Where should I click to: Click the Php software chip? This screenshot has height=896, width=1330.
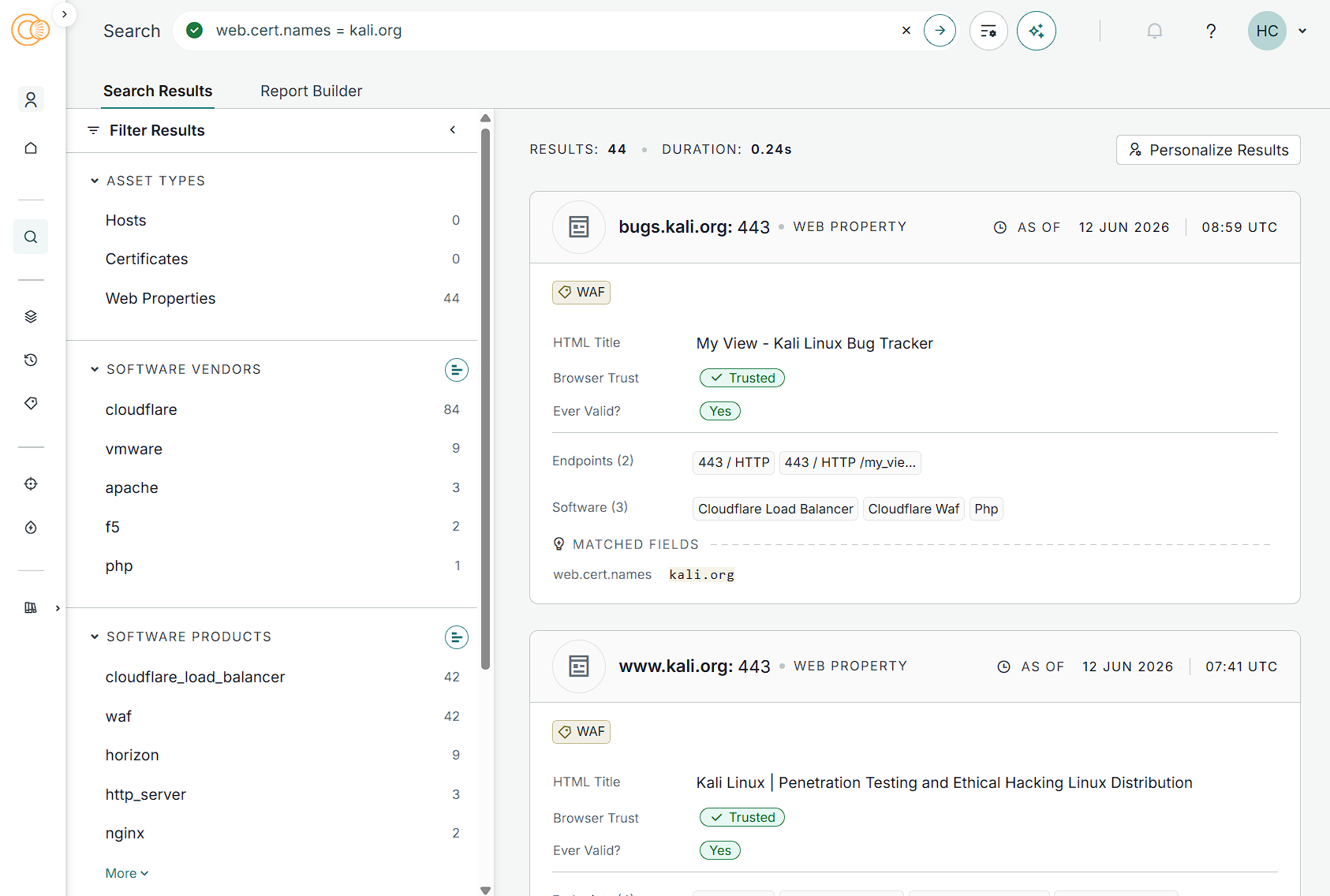tap(986, 509)
